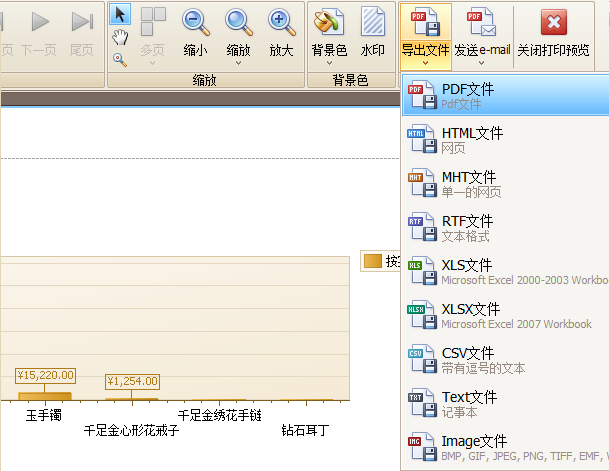Screen dimensions: 610x471
Task: Choose RTF文件 export option
Action: click(505, 228)
